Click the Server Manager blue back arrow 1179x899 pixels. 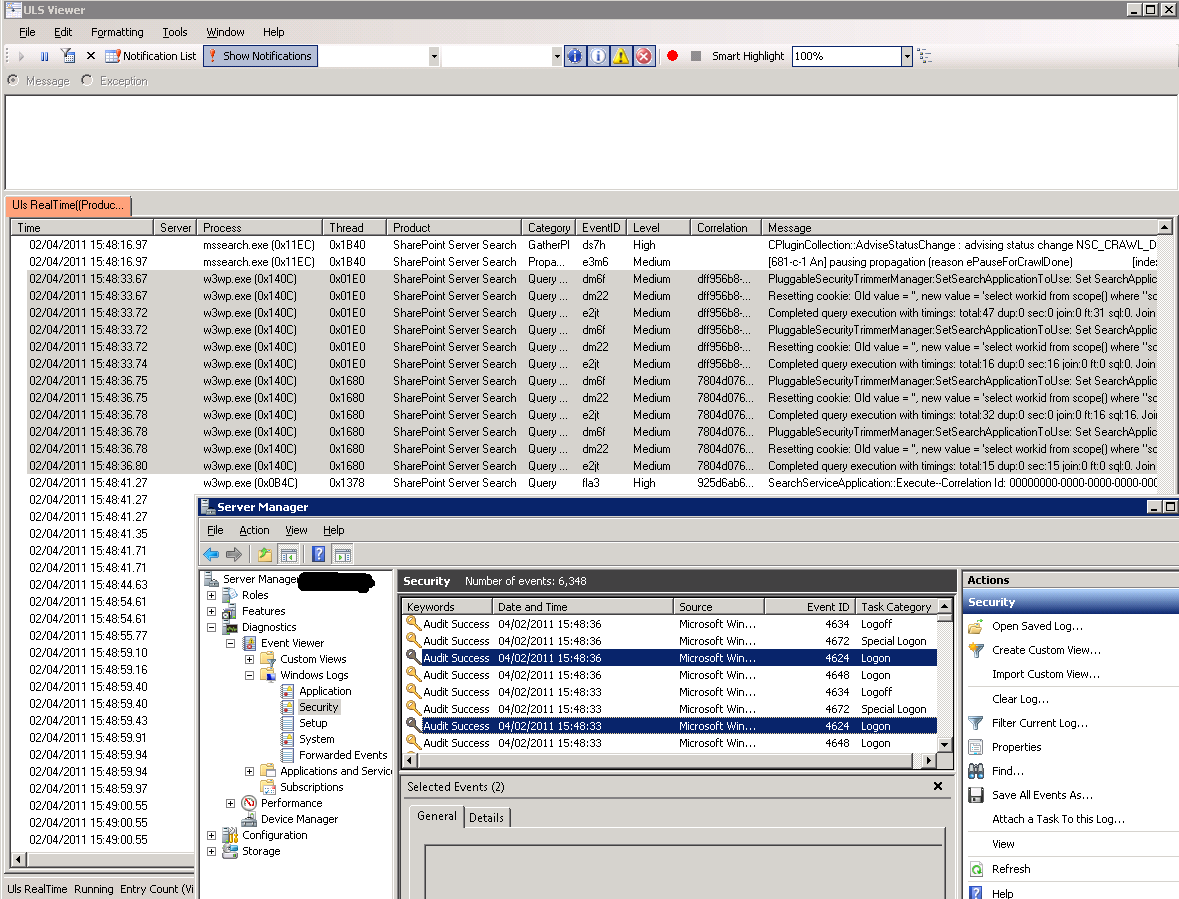click(211, 554)
